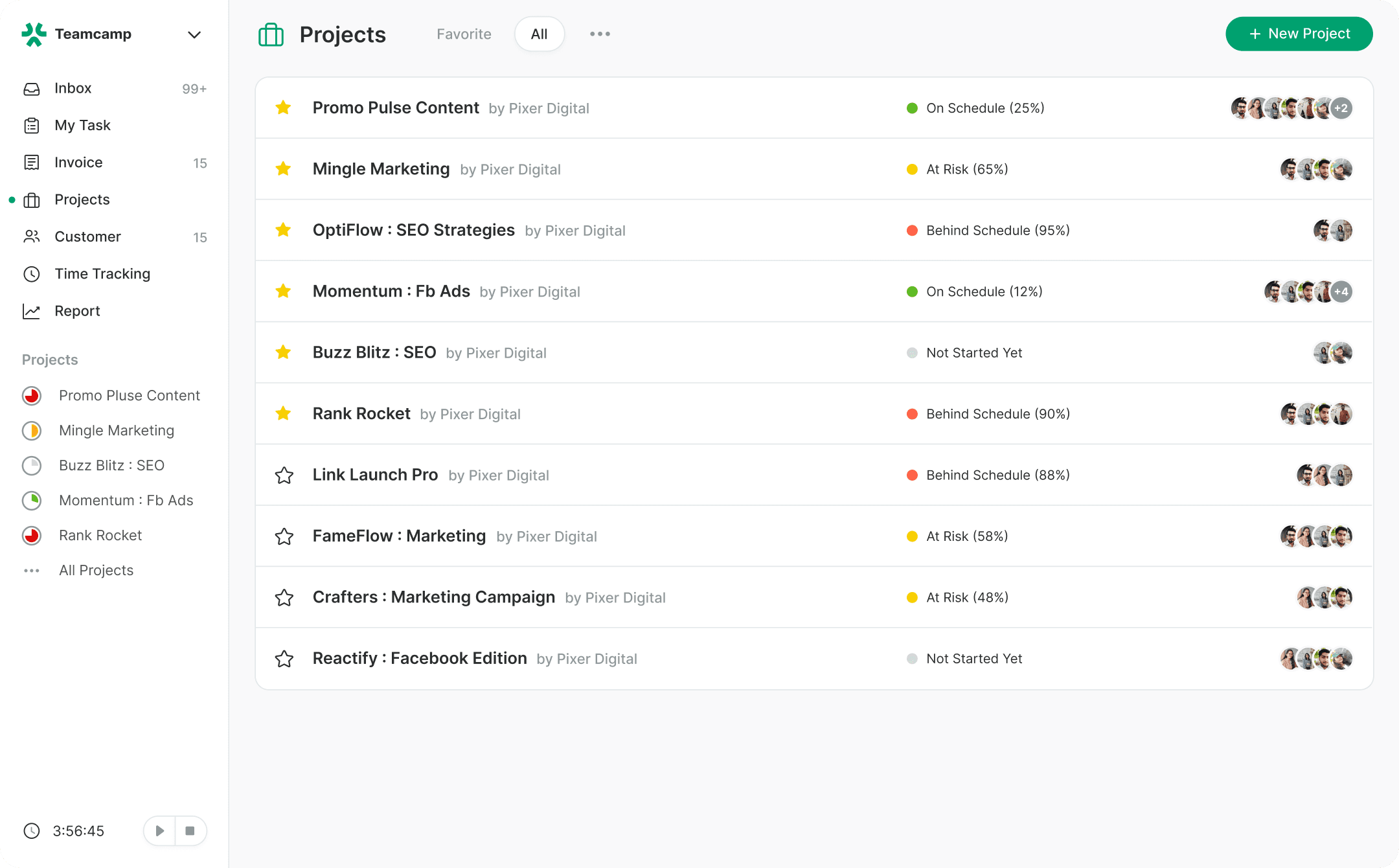This screenshot has width=1399, height=868.
Task: Click the gray status dot for Buzz Blitz : SEO
Action: [x=912, y=353]
